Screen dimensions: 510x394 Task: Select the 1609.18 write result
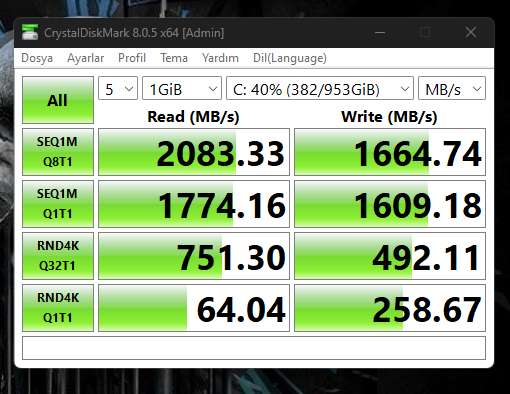[390, 204]
